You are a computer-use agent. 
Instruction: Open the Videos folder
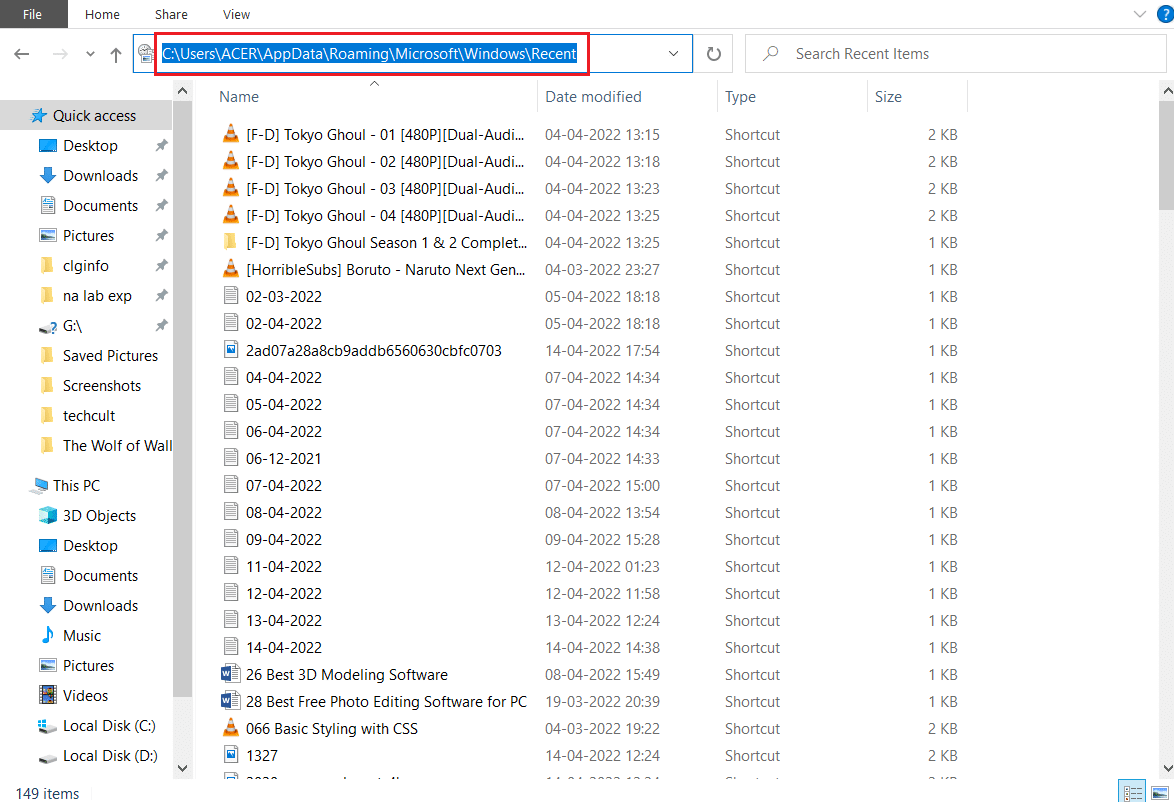[x=85, y=696]
